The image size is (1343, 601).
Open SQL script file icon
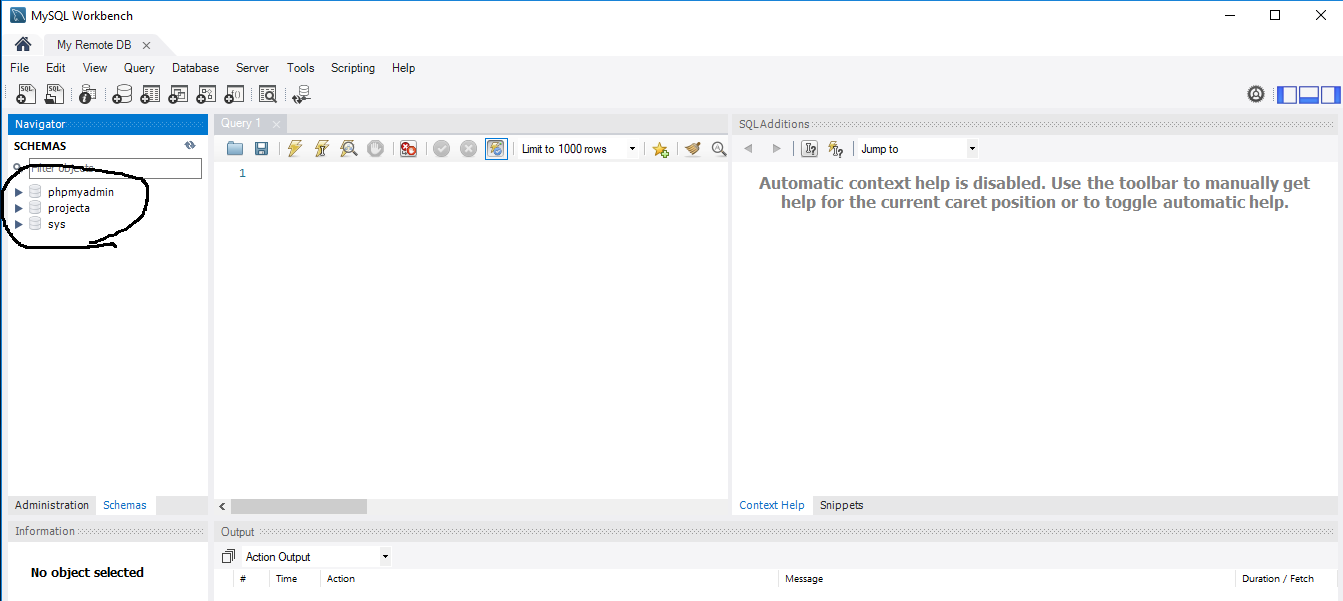click(55, 94)
